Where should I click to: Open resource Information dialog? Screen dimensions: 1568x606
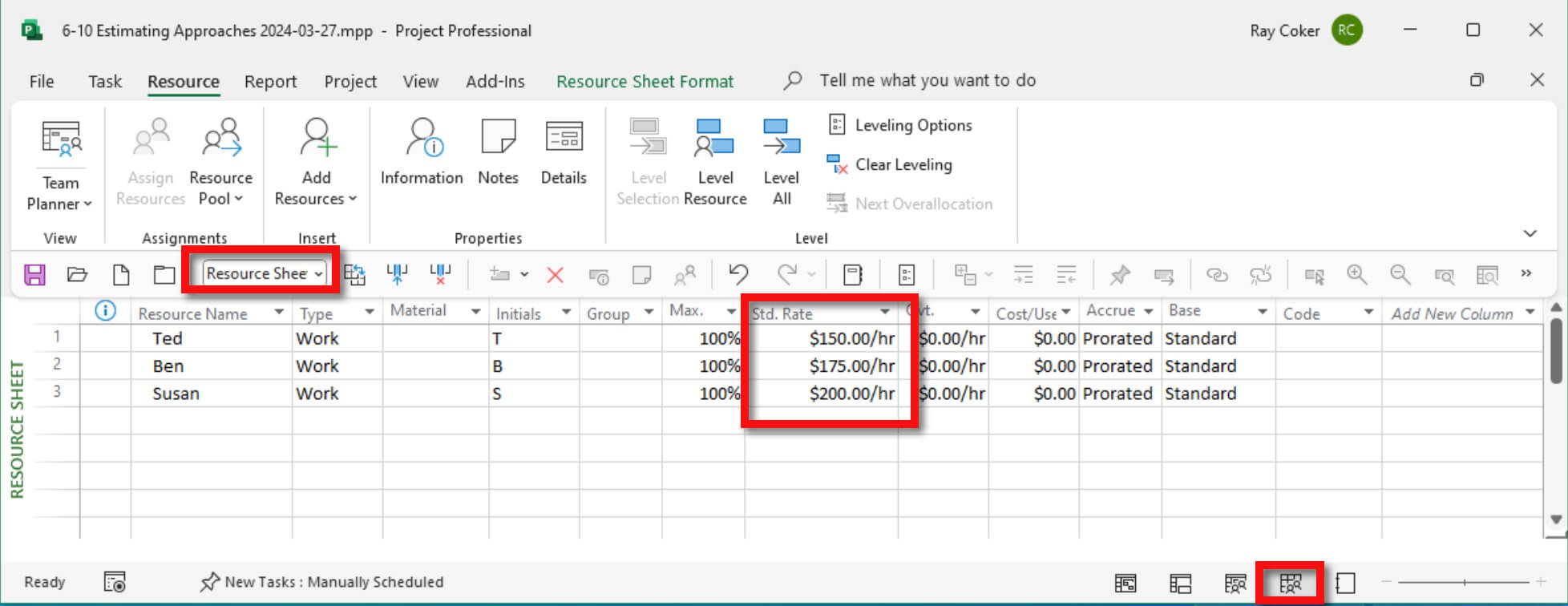(422, 152)
